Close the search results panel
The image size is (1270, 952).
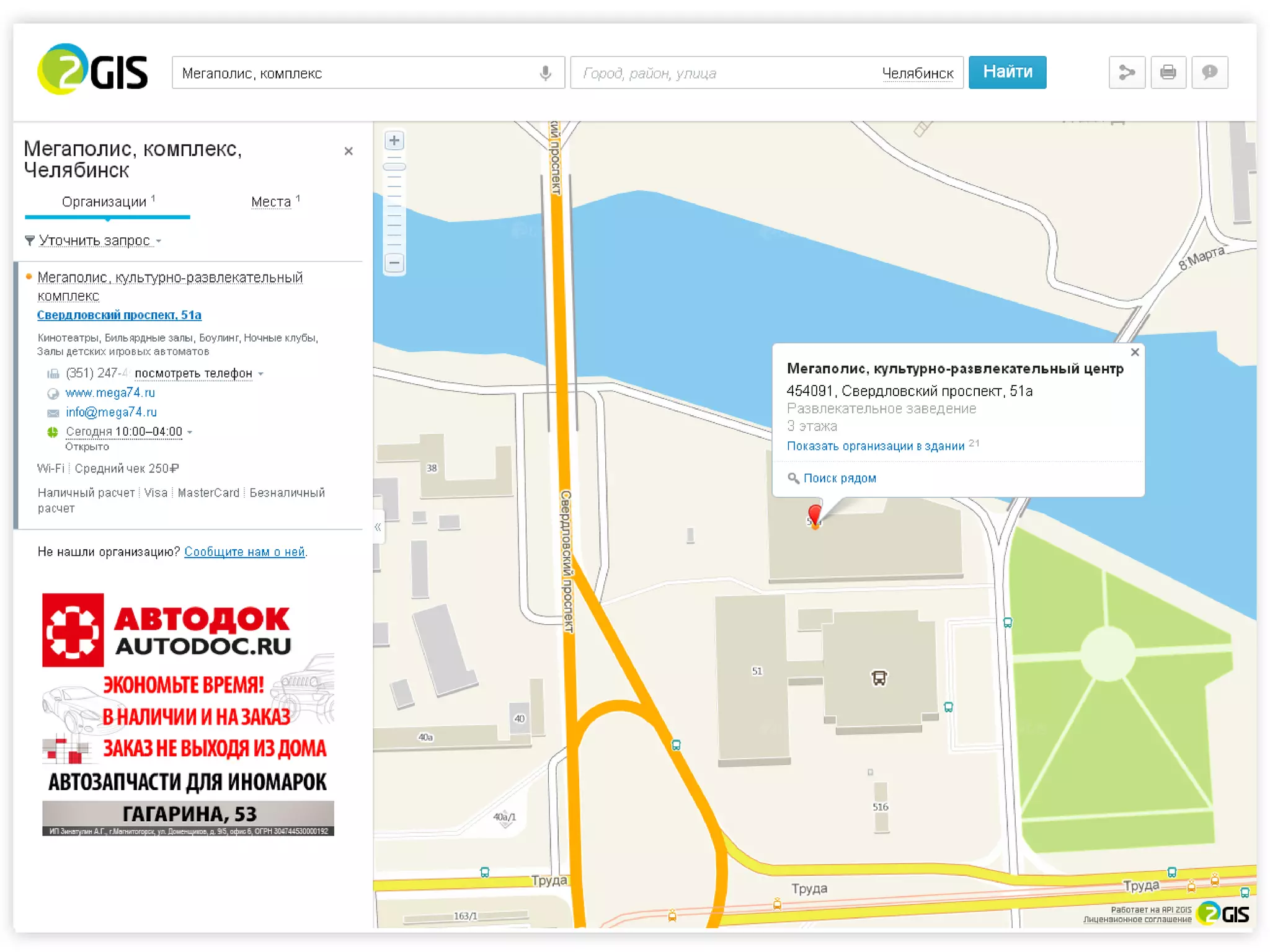[349, 151]
